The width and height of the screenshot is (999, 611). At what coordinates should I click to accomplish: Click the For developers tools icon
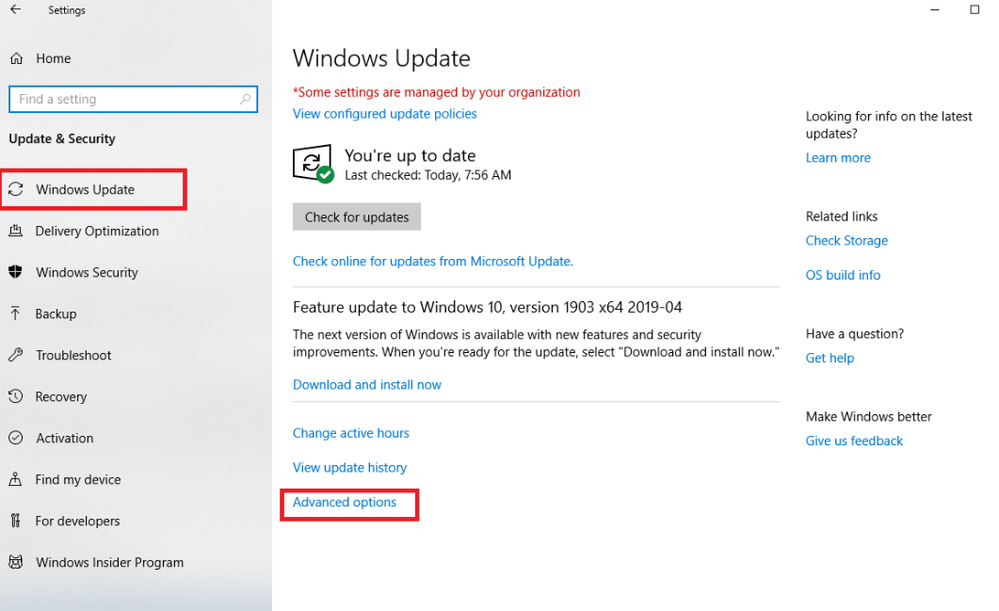tap(16, 521)
